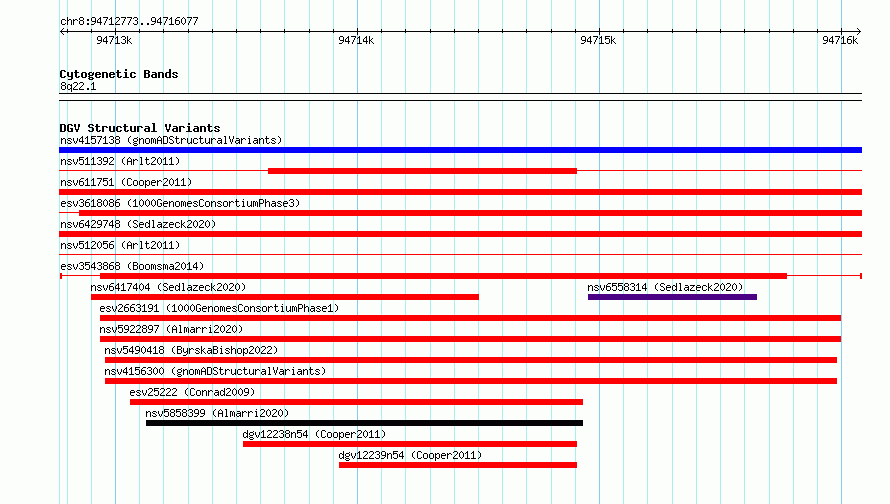
Task: Click the nsv4156300 red variant bar
Action: pos(471,381)
